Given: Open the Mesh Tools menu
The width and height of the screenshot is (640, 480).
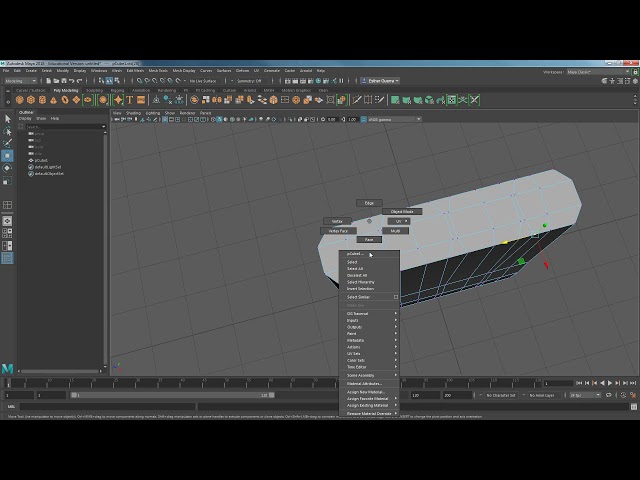Looking at the screenshot, I should click(x=158, y=71).
